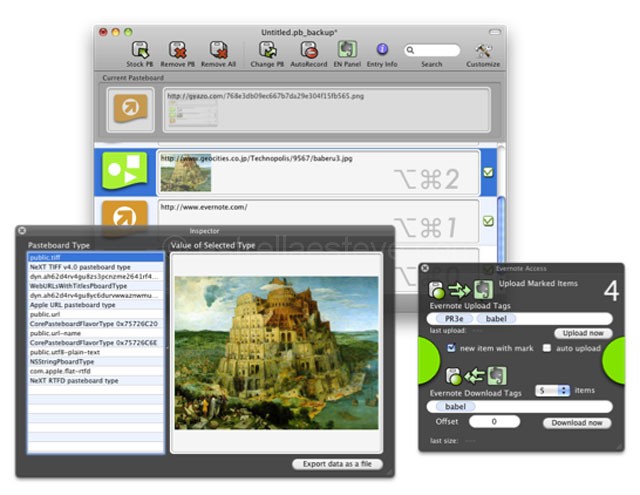Screen dimensions: 640x495
Task: Toggle the mark checkbox for evernote.com entry
Action: pyautogui.click(x=488, y=221)
